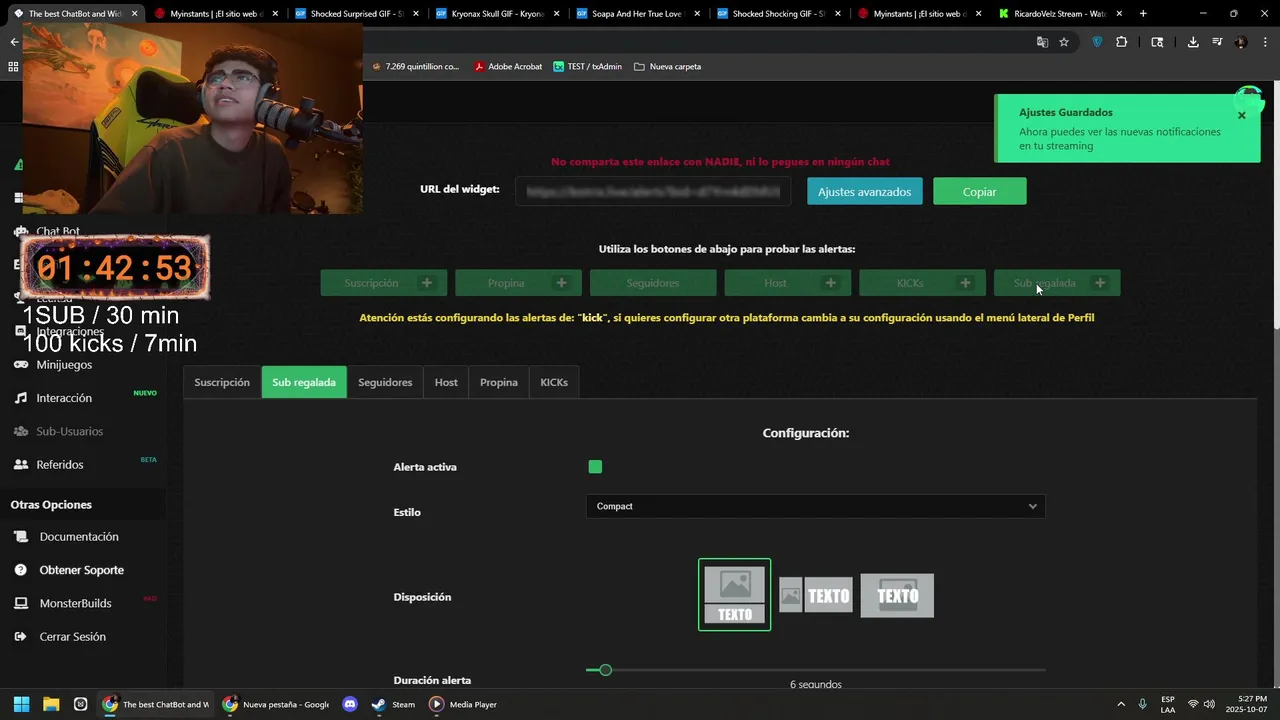Click Cerrar Sesión in the sidebar
The width and height of the screenshot is (1280, 720).
pyautogui.click(x=72, y=637)
